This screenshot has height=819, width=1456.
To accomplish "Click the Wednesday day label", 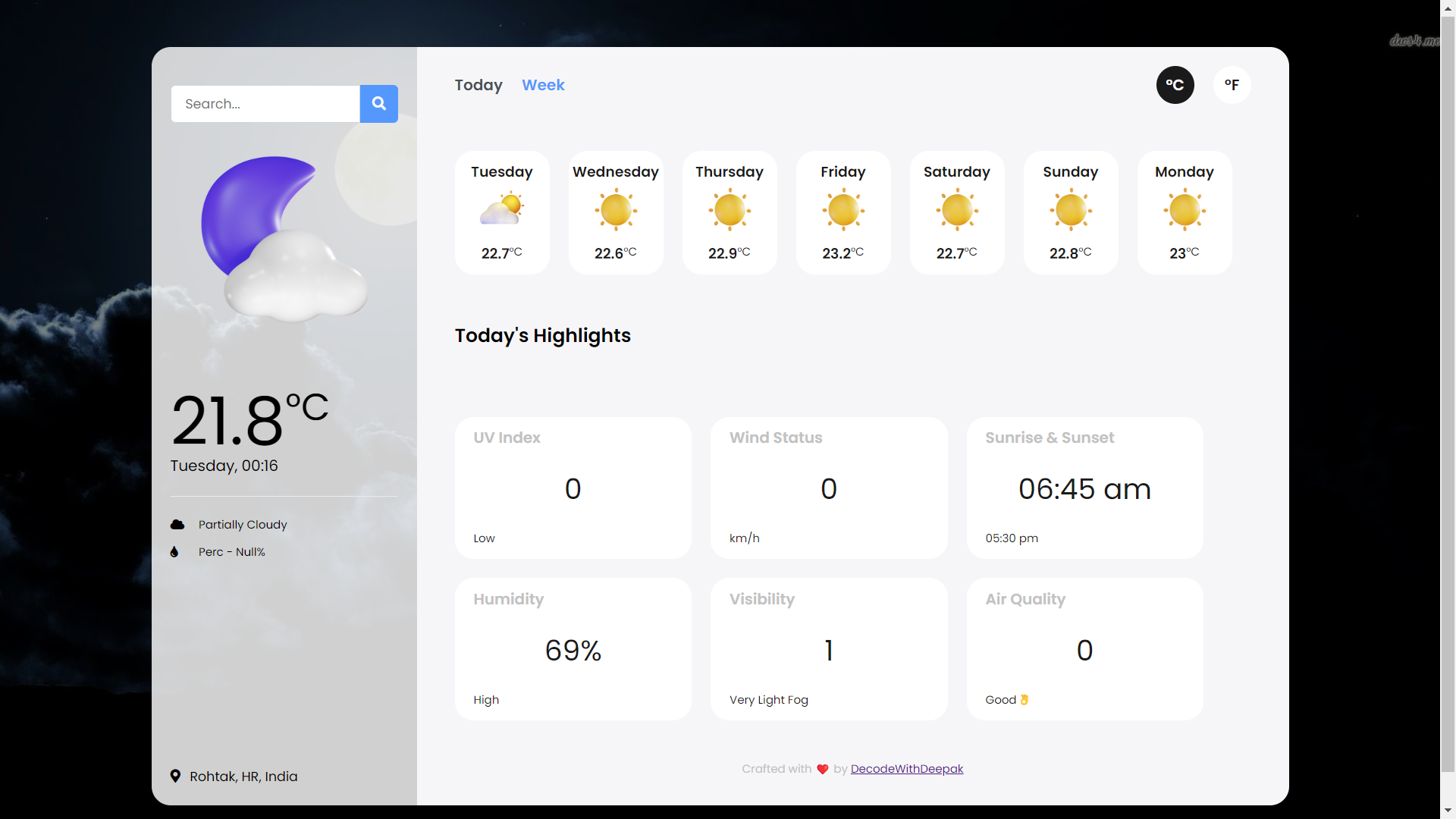I will (x=616, y=172).
